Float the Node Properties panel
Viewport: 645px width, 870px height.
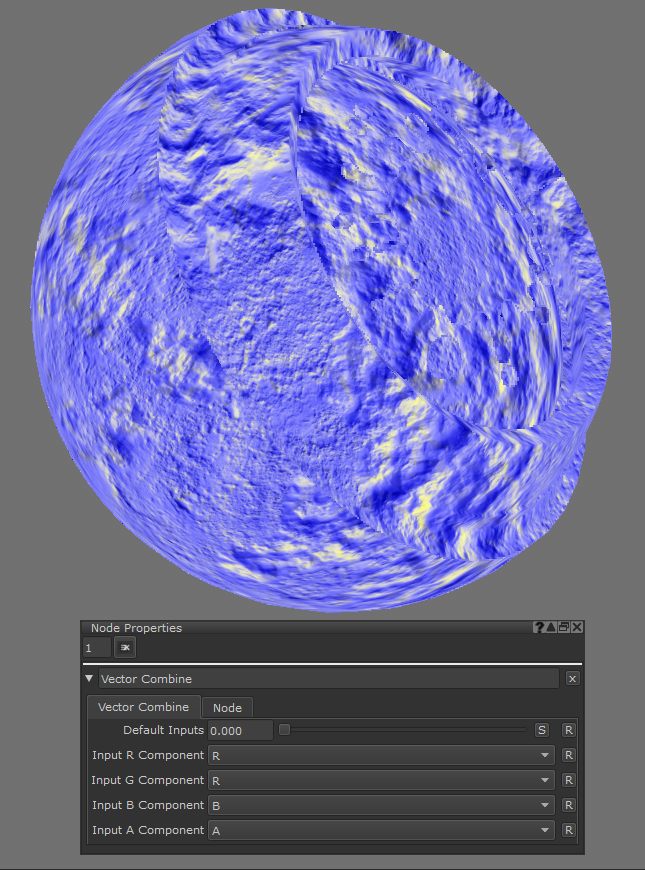(564, 628)
